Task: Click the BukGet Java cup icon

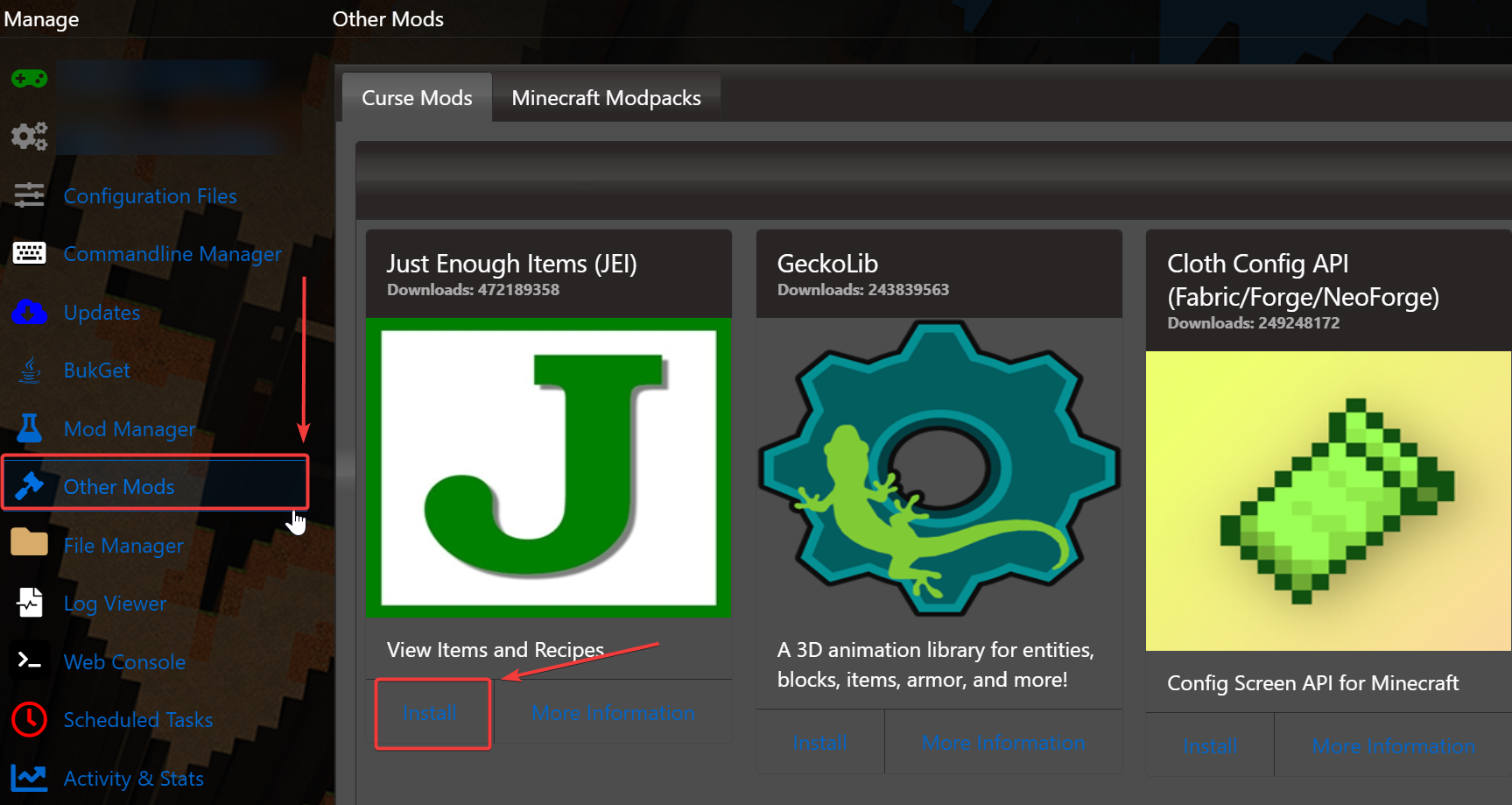Action: pyautogui.click(x=30, y=371)
